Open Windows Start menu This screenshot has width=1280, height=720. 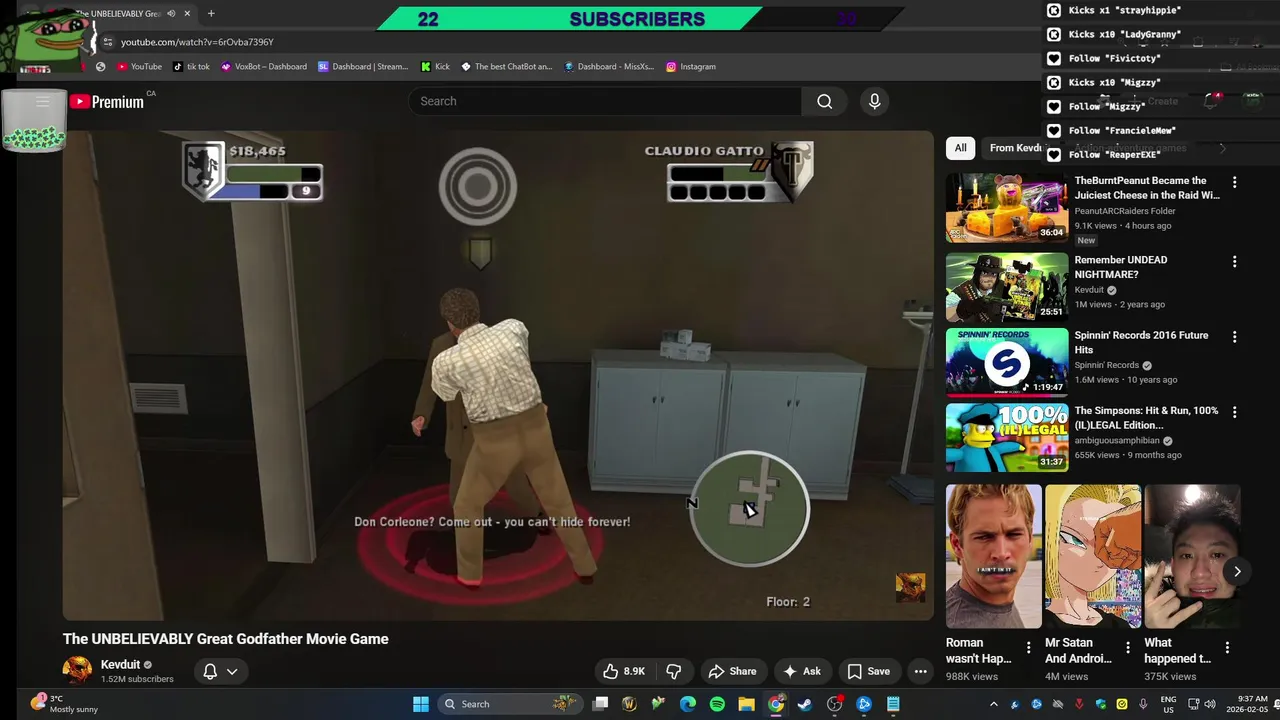click(421, 704)
